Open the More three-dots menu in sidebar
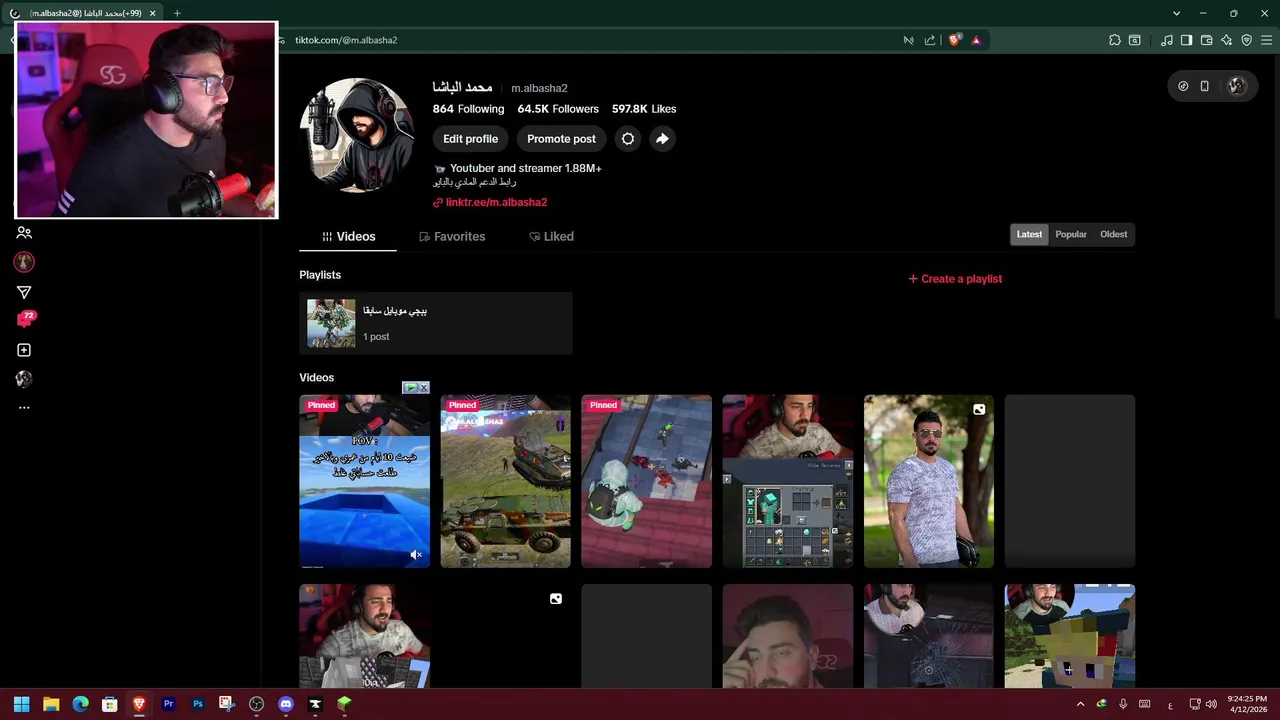This screenshot has height=720, width=1280. [x=24, y=408]
